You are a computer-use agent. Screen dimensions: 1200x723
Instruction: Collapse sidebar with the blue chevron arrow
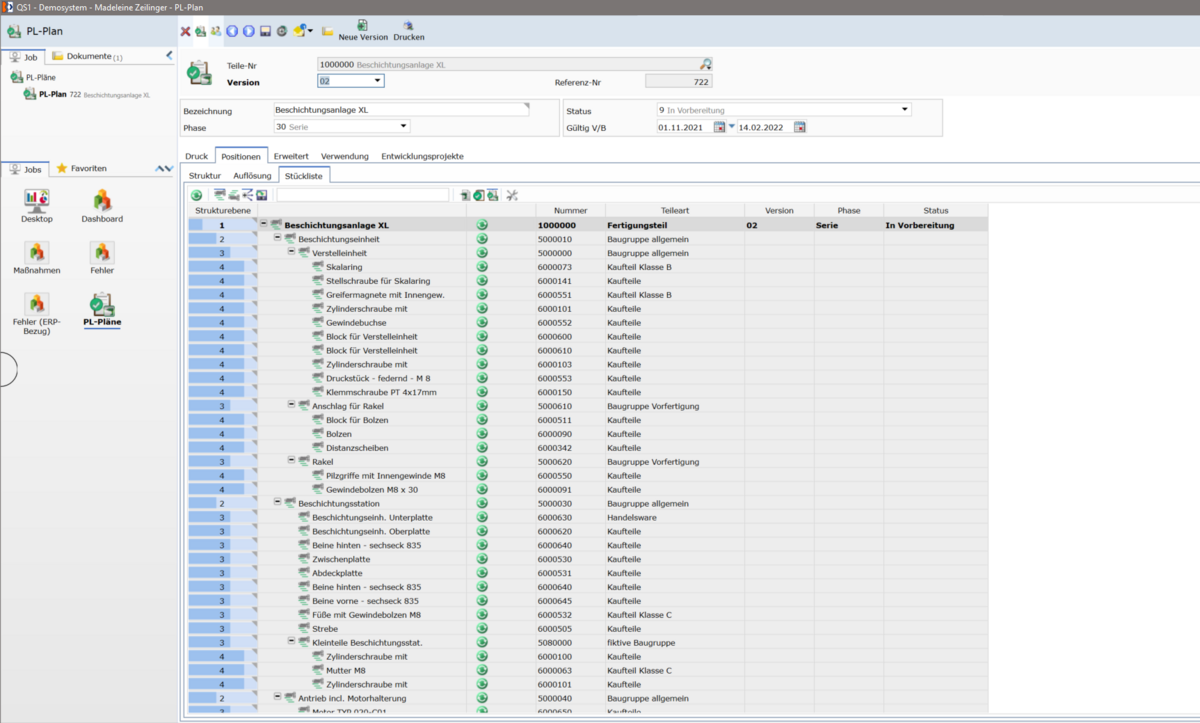click(x=169, y=56)
